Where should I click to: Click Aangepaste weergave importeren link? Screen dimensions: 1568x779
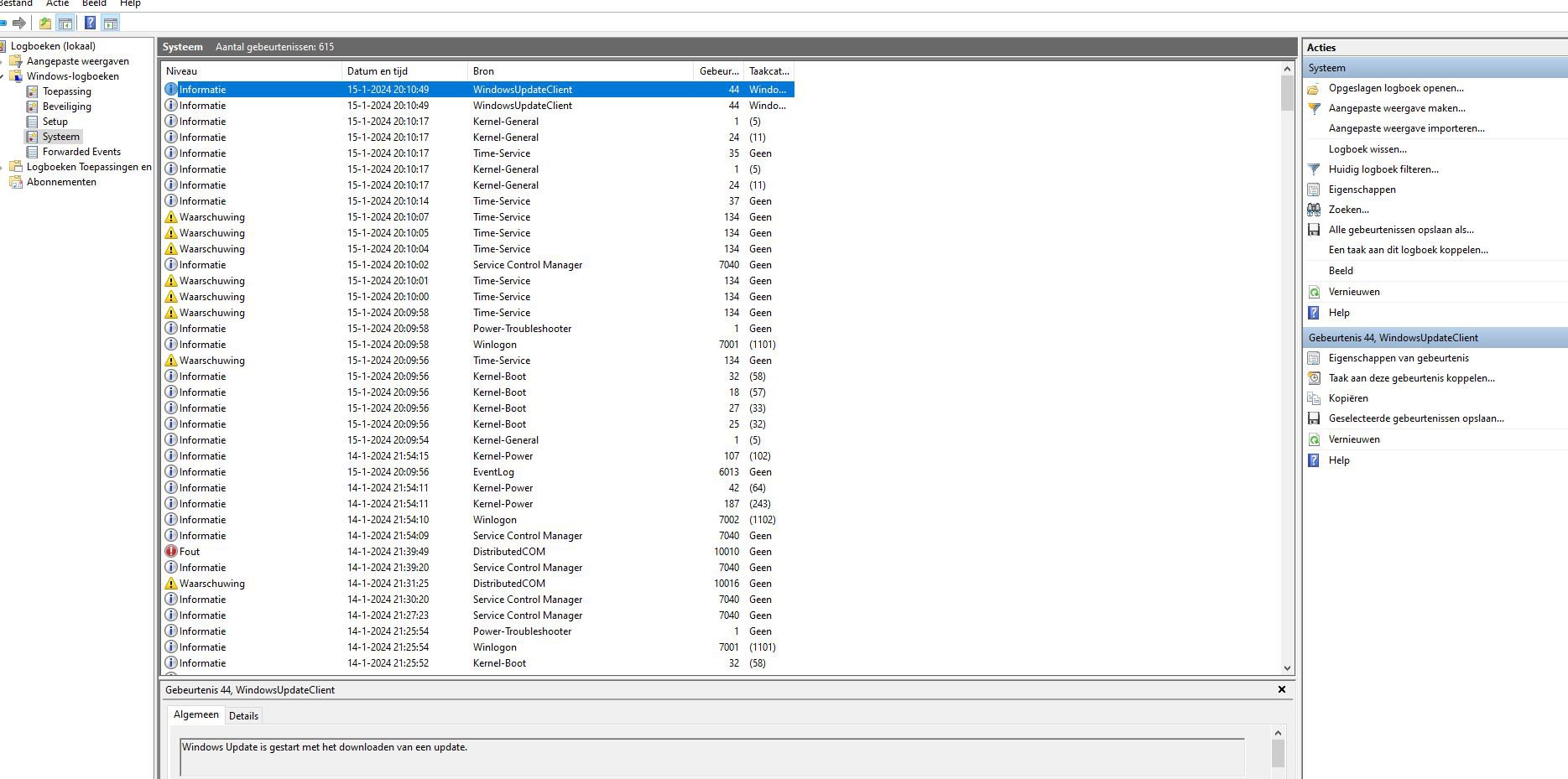[x=1406, y=128]
